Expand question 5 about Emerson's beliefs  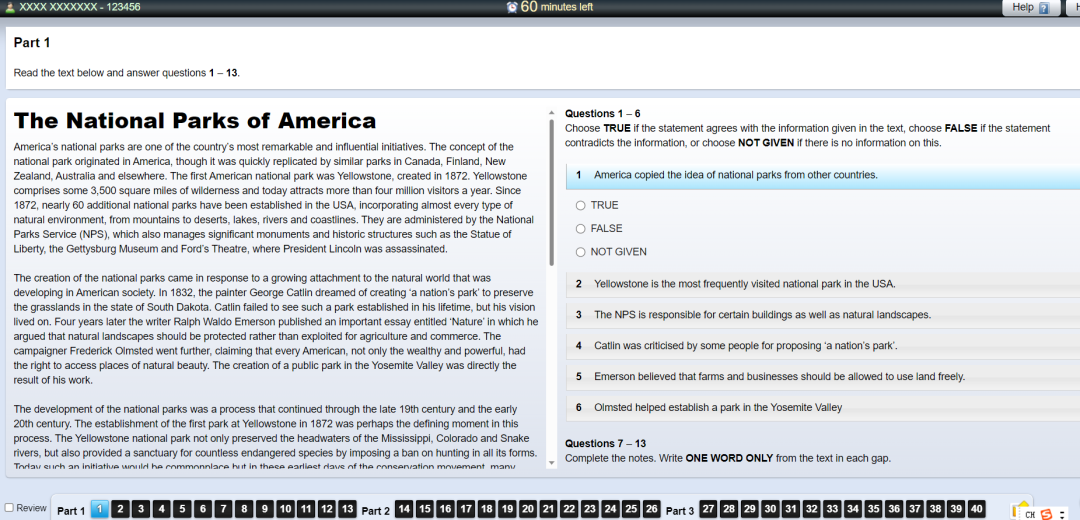point(822,377)
